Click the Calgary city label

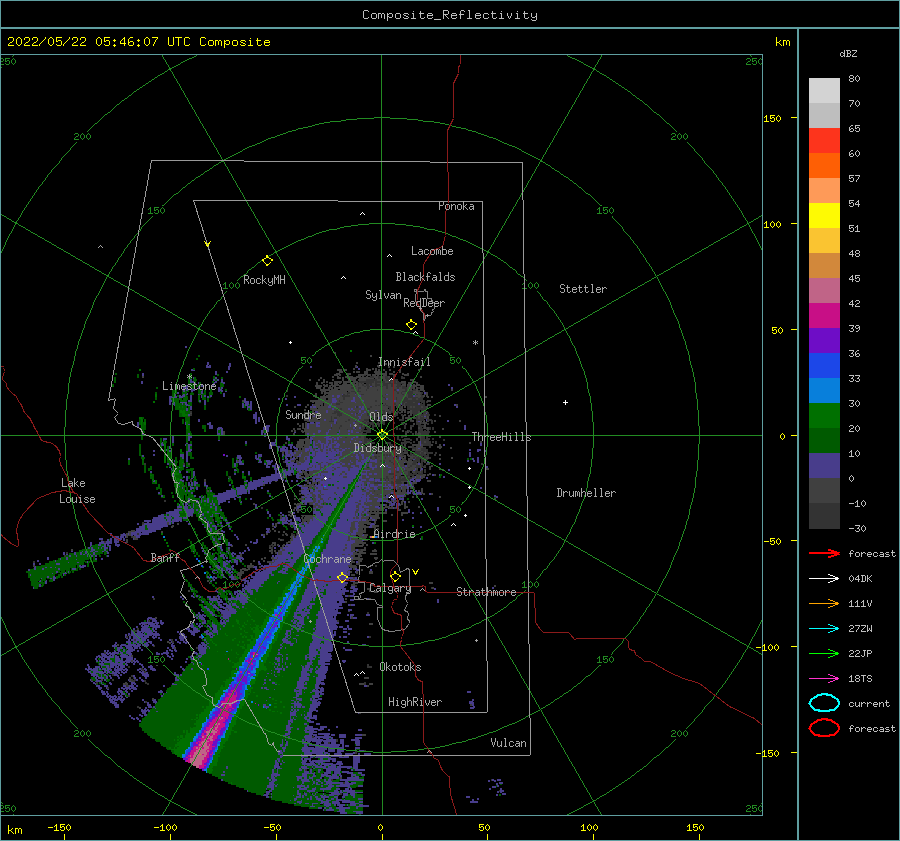[x=390, y=588]
